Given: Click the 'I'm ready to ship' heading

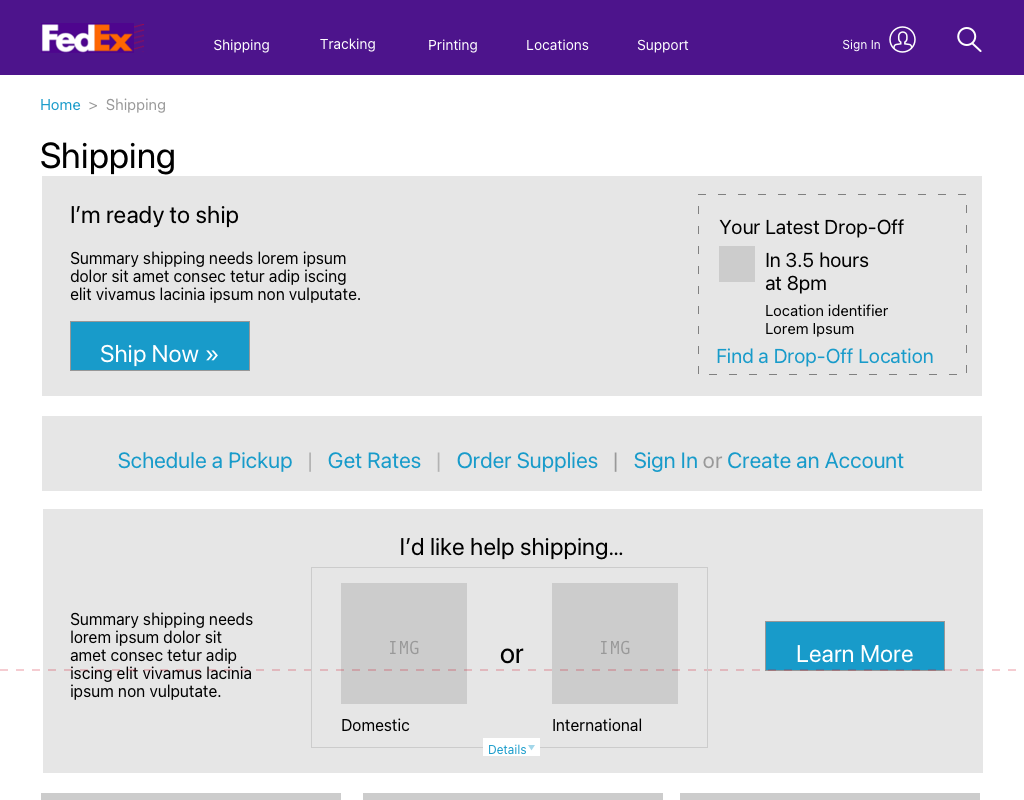Looking at the screenshot, I should pyautogui.click(x=154, y=215).
